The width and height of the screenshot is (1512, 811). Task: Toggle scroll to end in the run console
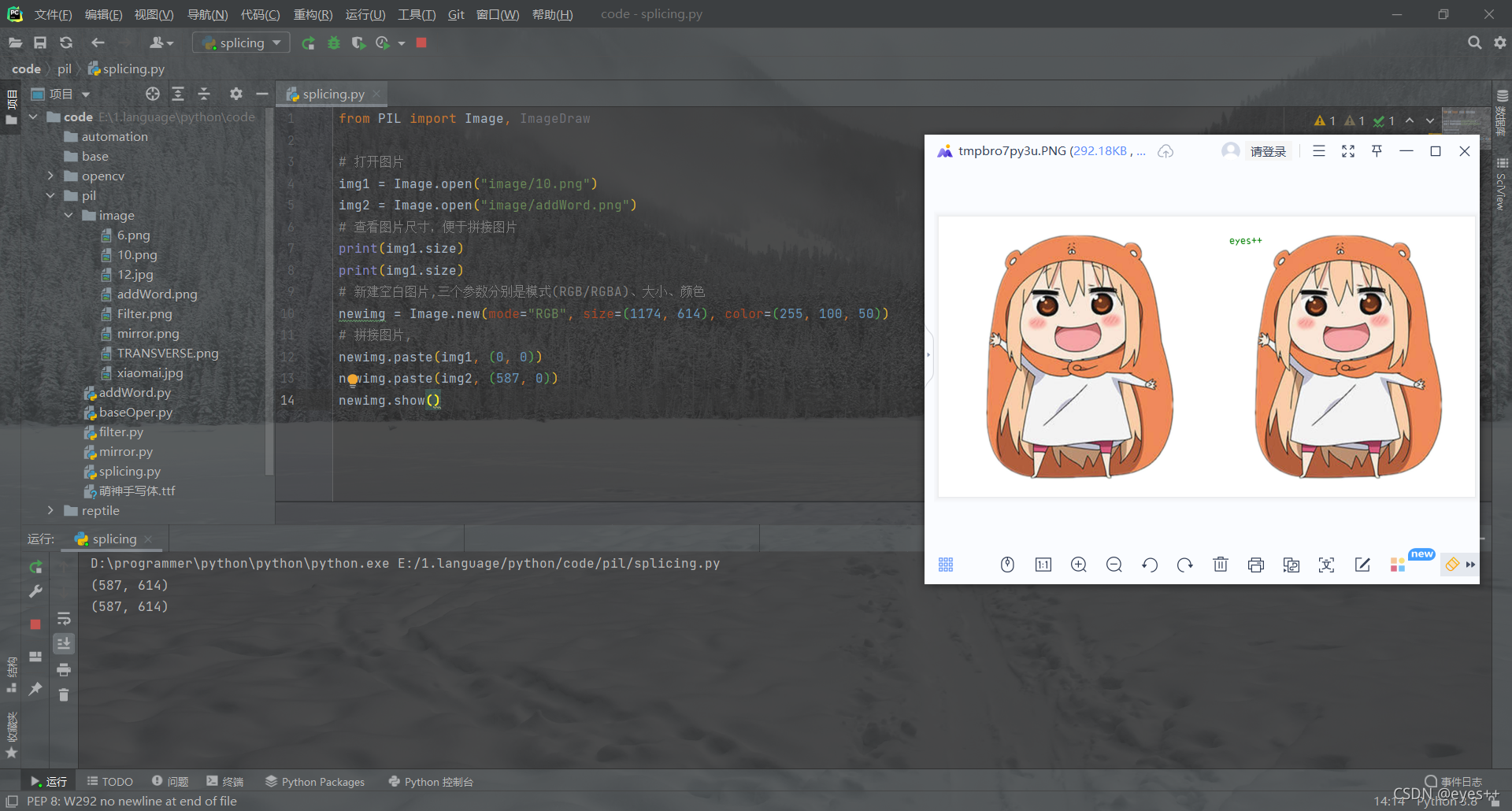(64, 643)
